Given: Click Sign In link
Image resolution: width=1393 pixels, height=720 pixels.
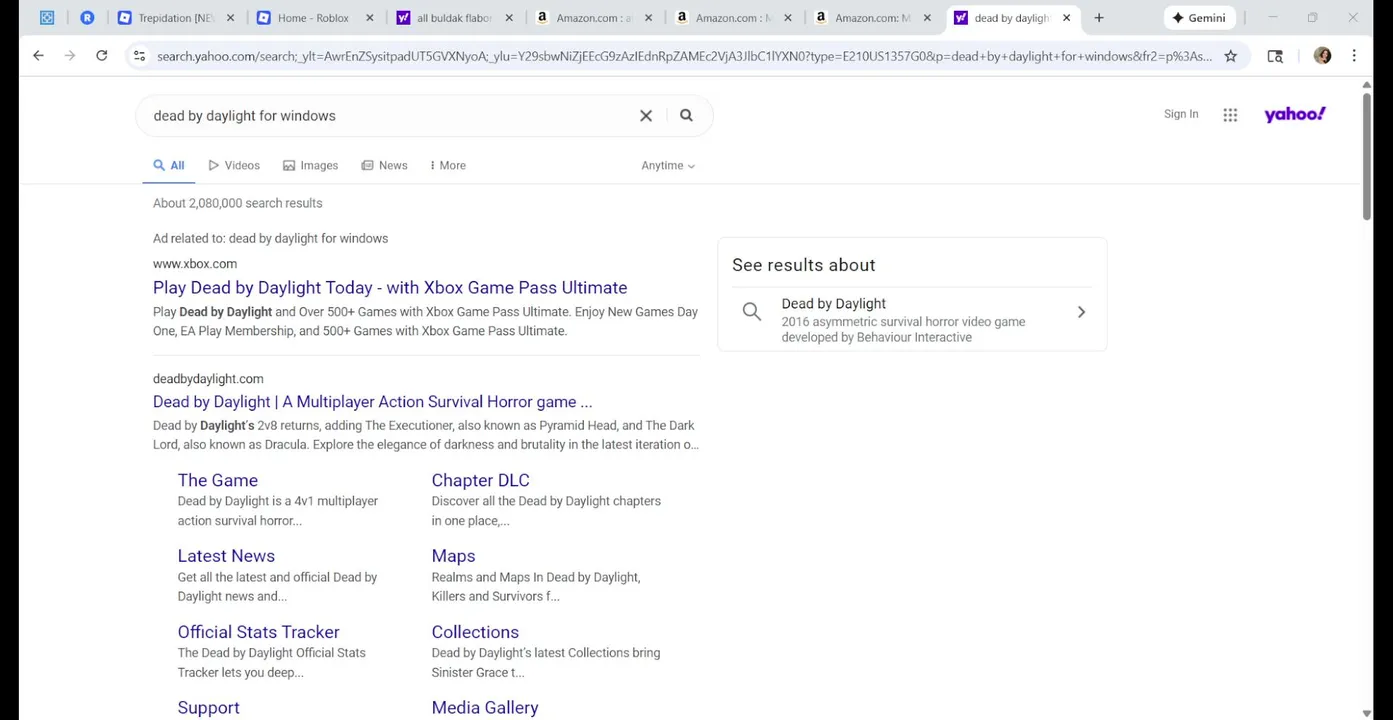Looking at the screenshot, I should pyautogui.click(x=1181, y=114).
